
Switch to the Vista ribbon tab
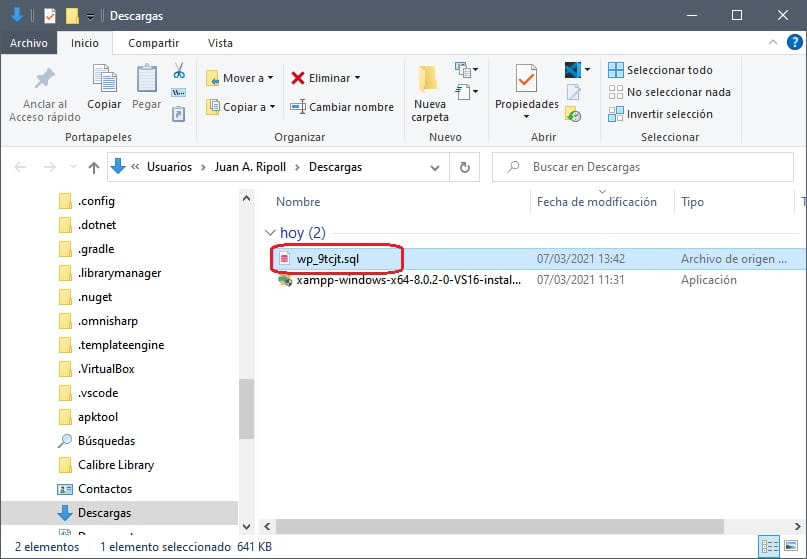click(x=220, y=43)
